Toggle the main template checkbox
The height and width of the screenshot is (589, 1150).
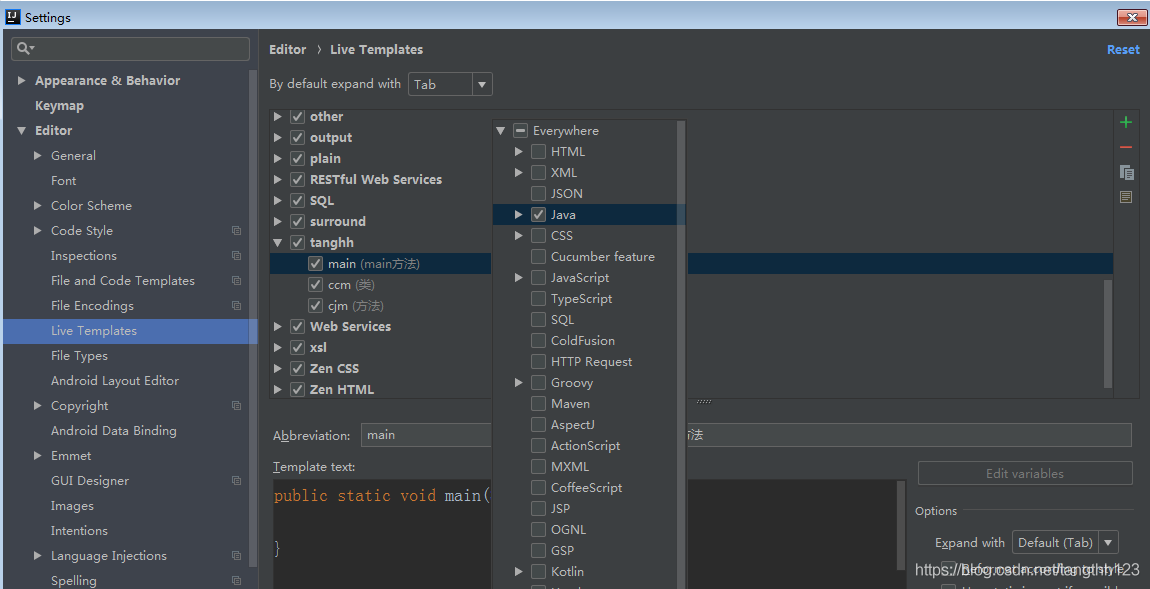coord(316,264)
